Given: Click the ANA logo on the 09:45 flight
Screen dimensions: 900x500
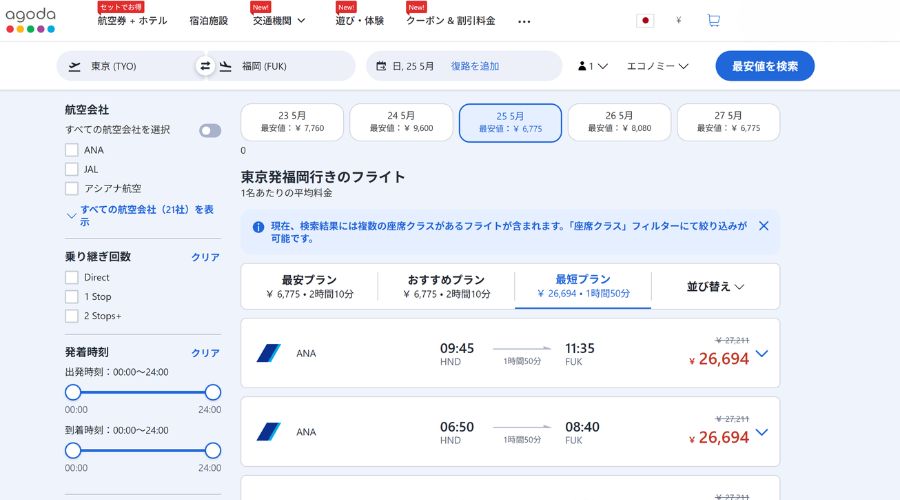Looking at the screenshot, I should [269, 353].
